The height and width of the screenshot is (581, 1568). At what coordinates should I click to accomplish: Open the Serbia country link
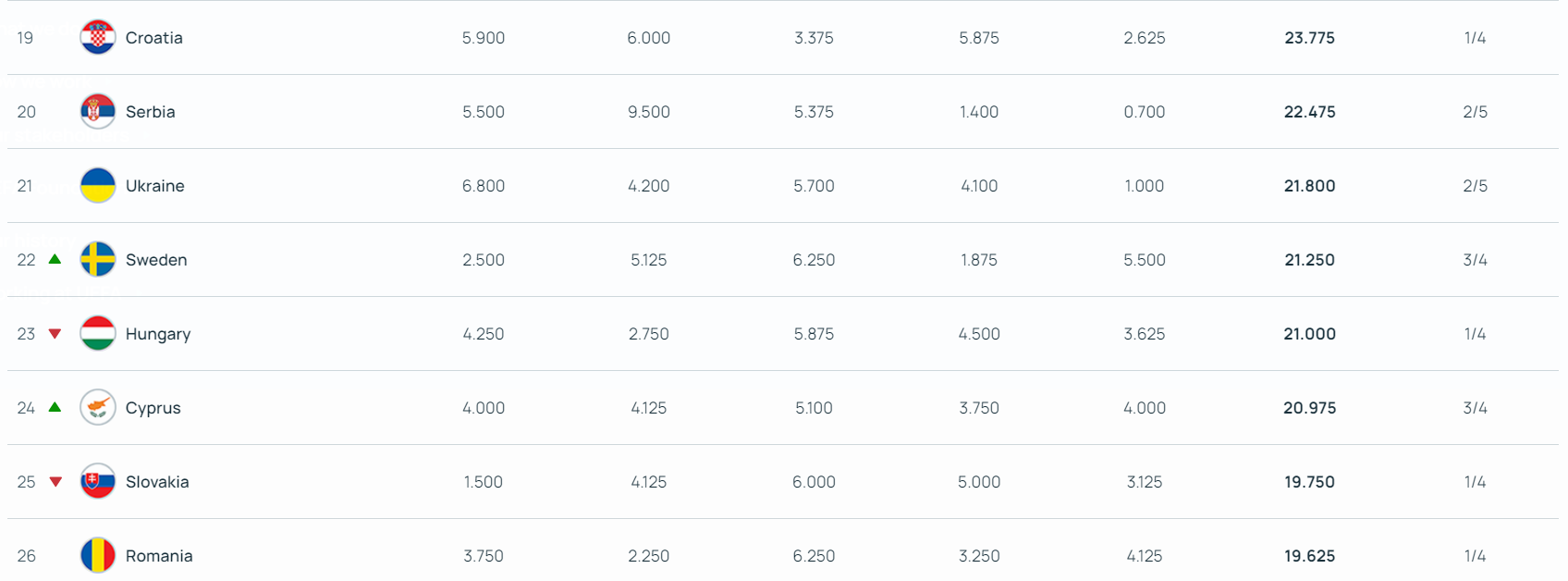pos(151,112)
